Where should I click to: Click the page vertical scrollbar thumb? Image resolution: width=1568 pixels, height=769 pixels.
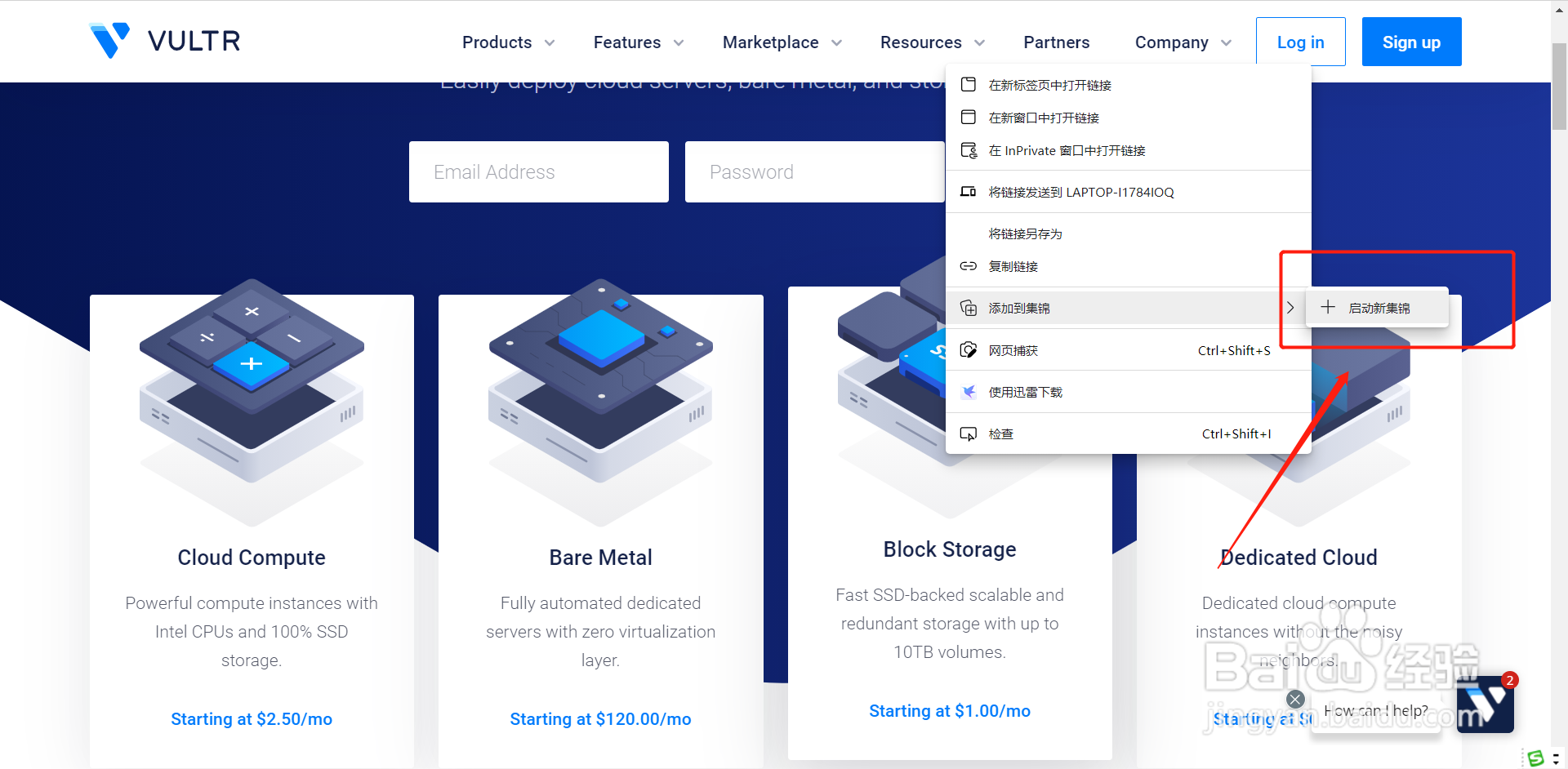point(1559,86)
